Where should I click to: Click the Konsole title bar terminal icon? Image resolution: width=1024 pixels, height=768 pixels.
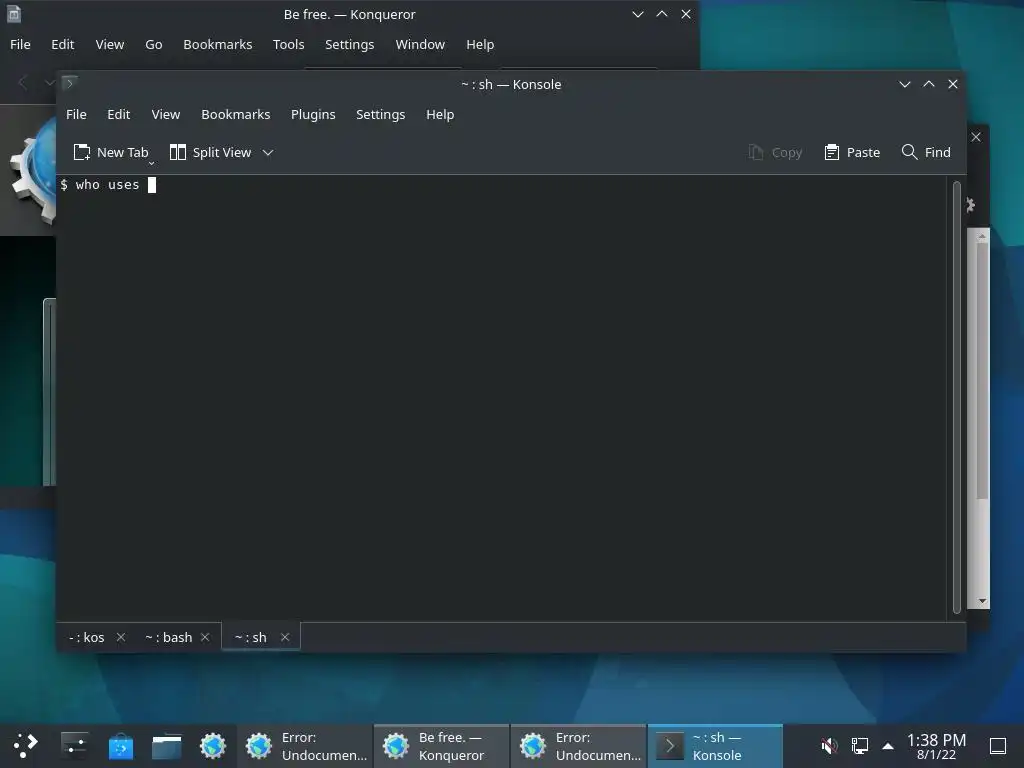(x=70, y=83)
